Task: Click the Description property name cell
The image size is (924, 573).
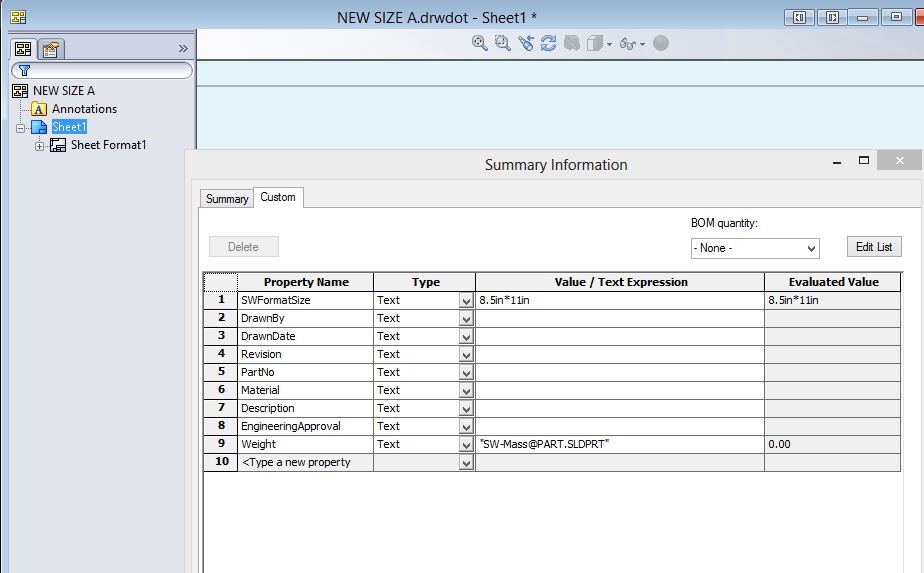Action: (x=305, y=408)
